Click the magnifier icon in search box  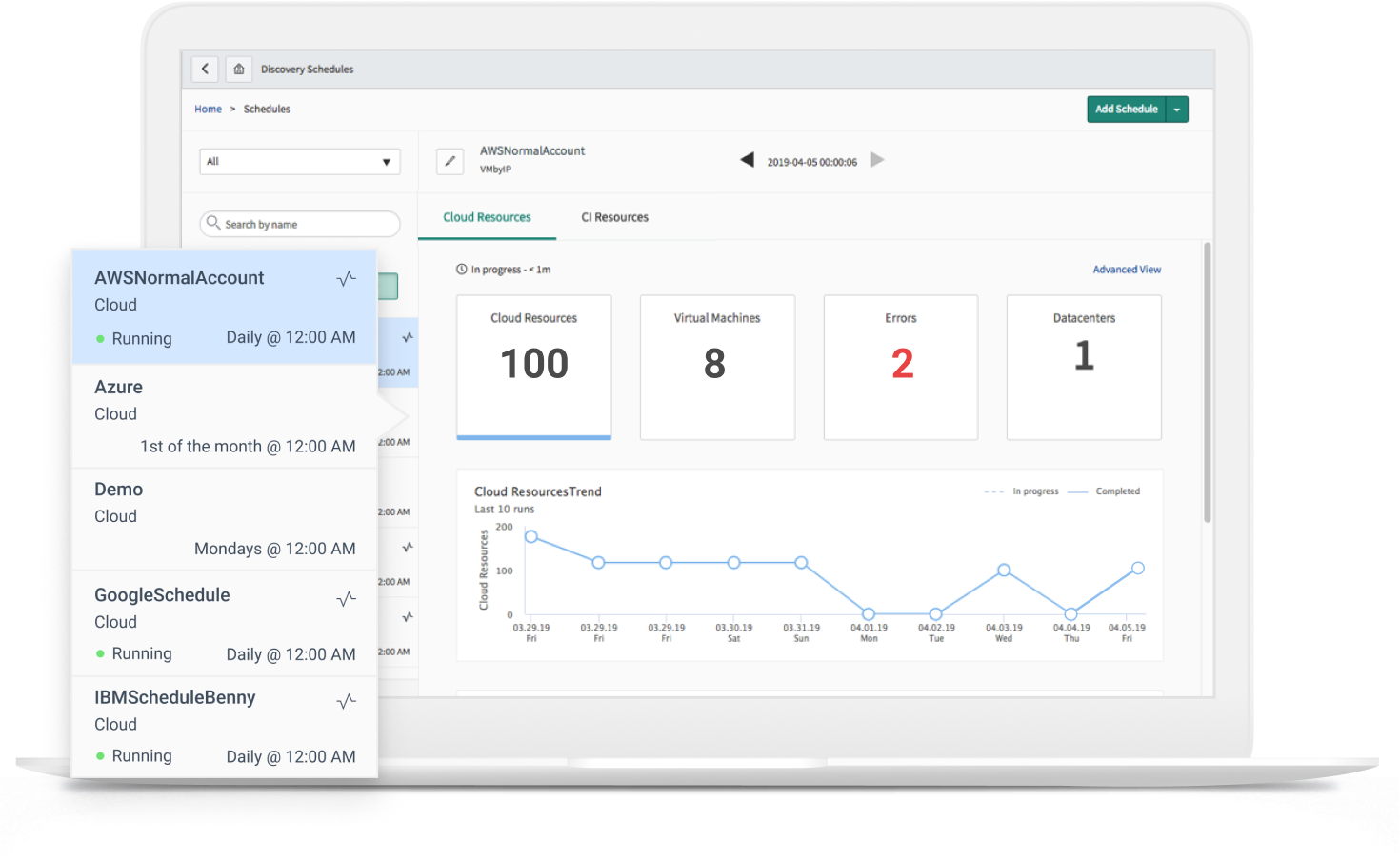coord(213,223)
